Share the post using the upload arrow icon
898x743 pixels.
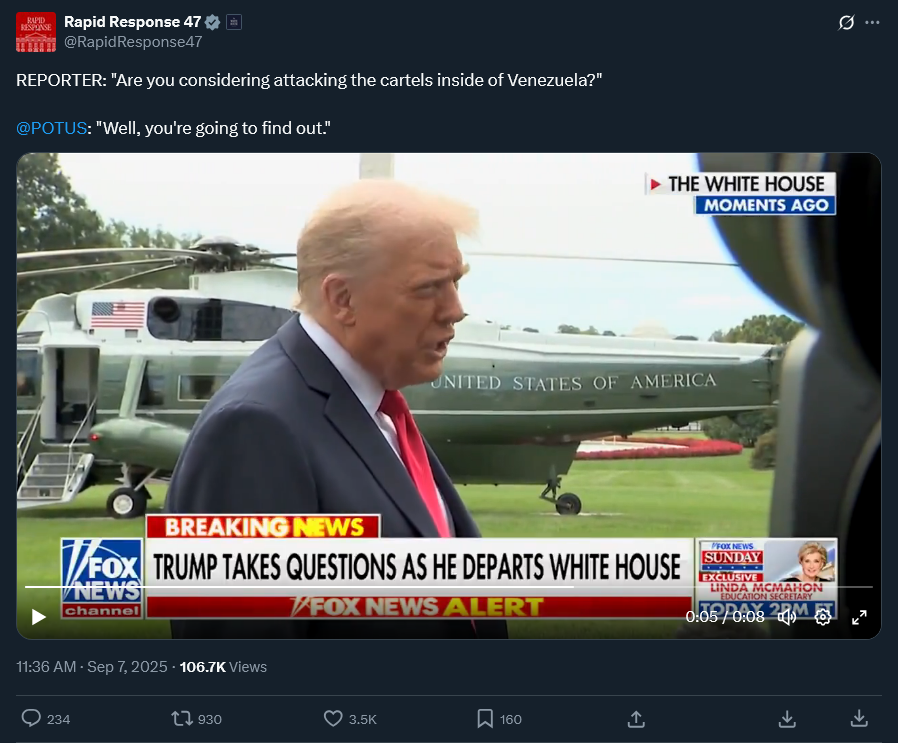click(635, 719)
